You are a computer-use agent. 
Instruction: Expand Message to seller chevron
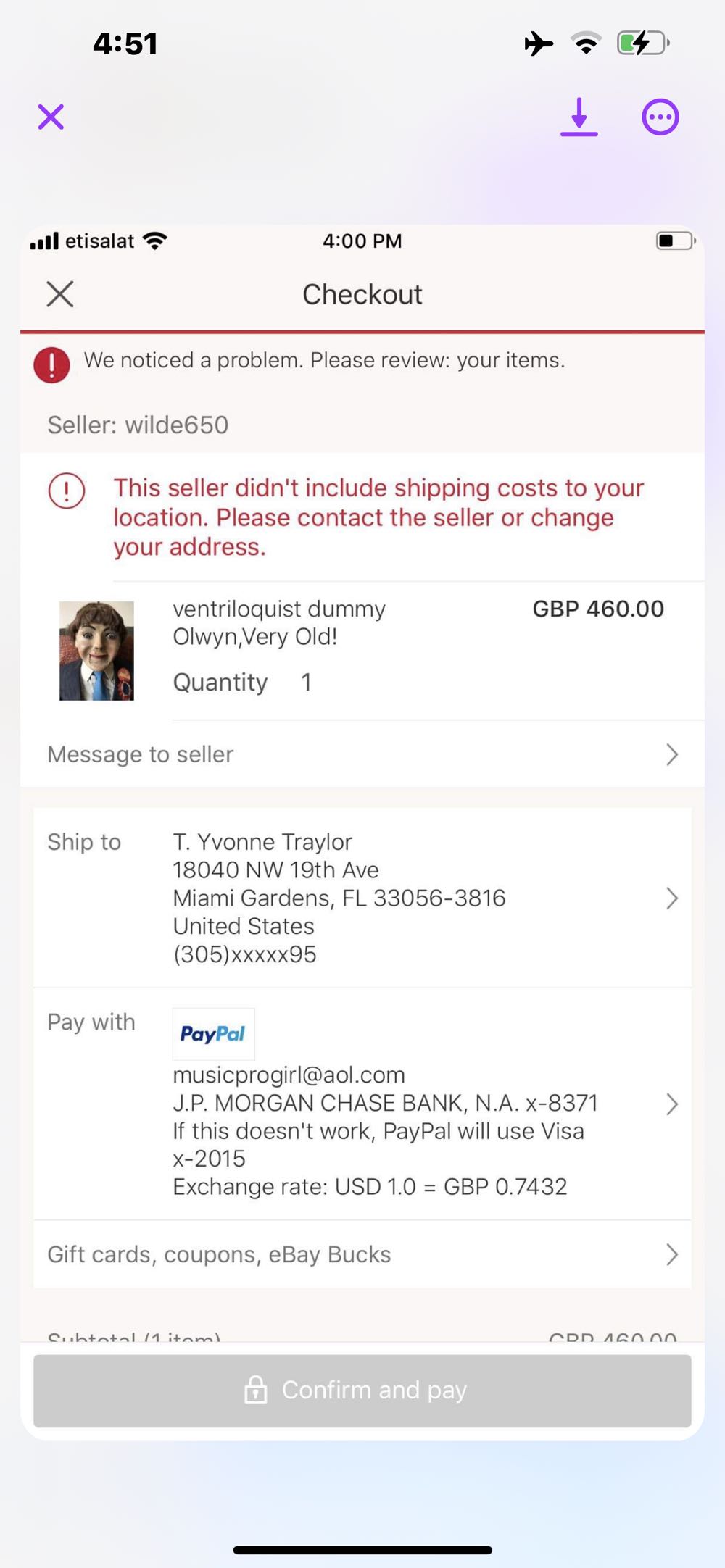tap(671, 755)
